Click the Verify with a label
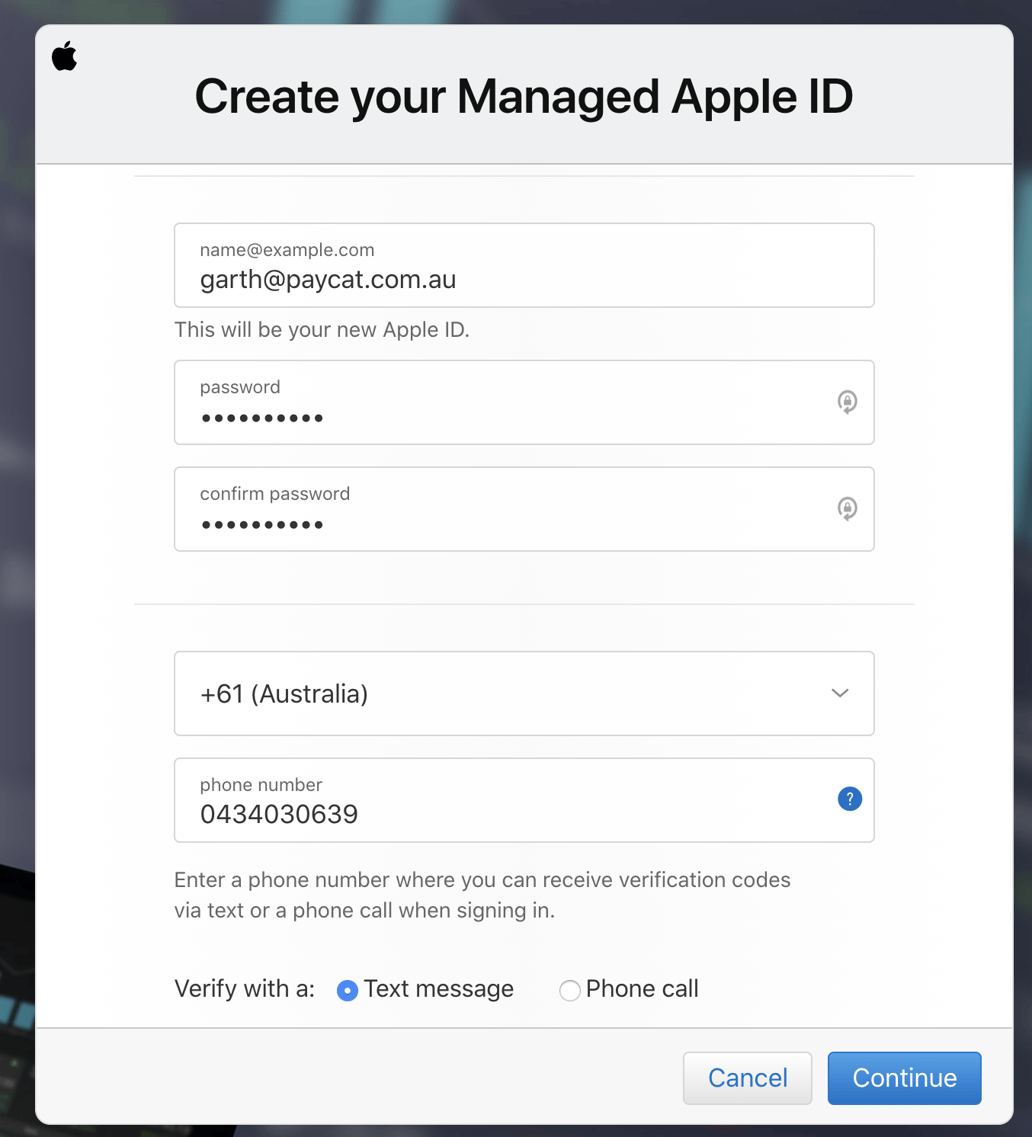Screen dimensions: 1032x1137 pyautogui.click(x=244, y=988)
